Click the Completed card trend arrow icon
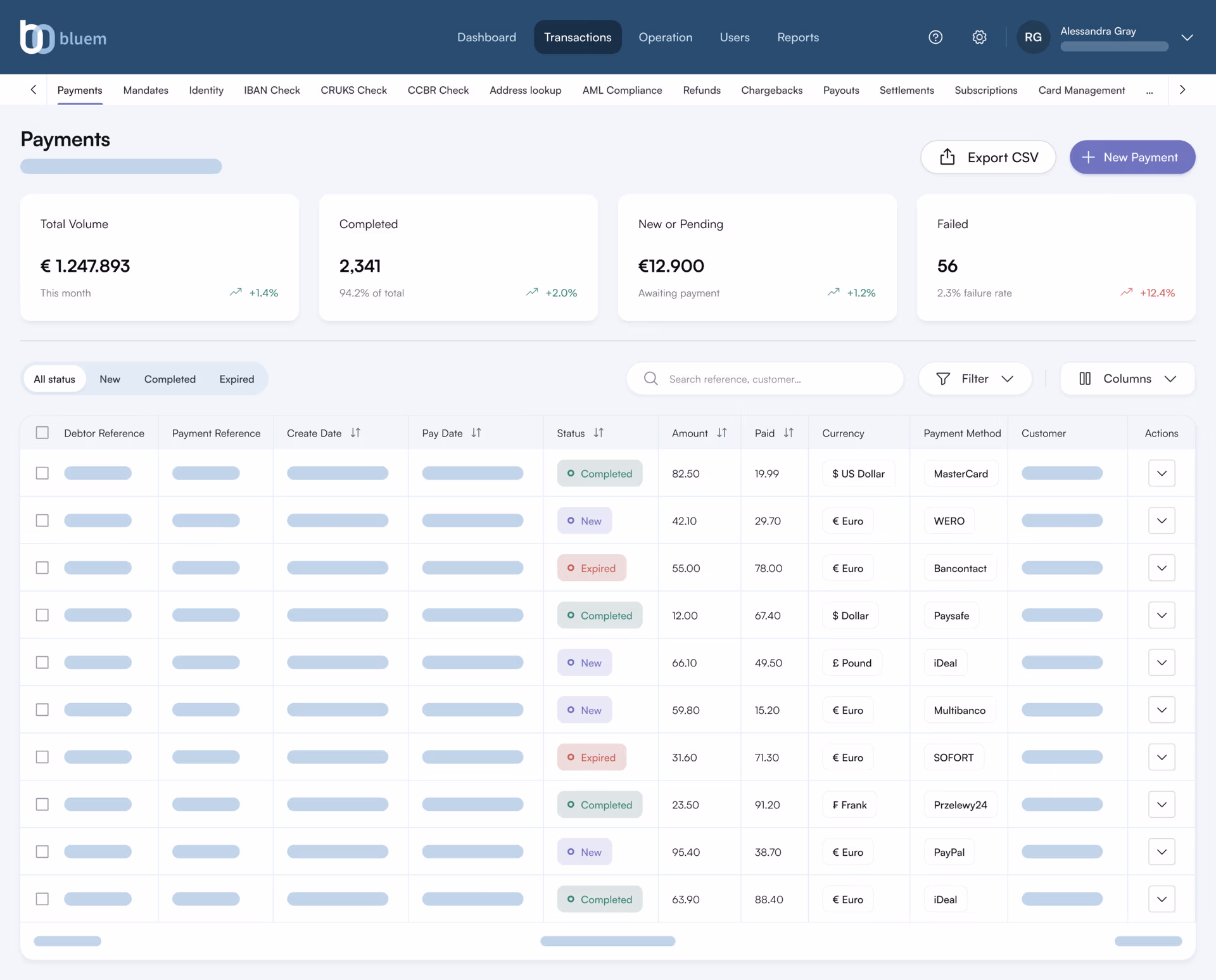Image resolution: width=1216 pixels, height=980 pixels. click(x=532, y=292)
